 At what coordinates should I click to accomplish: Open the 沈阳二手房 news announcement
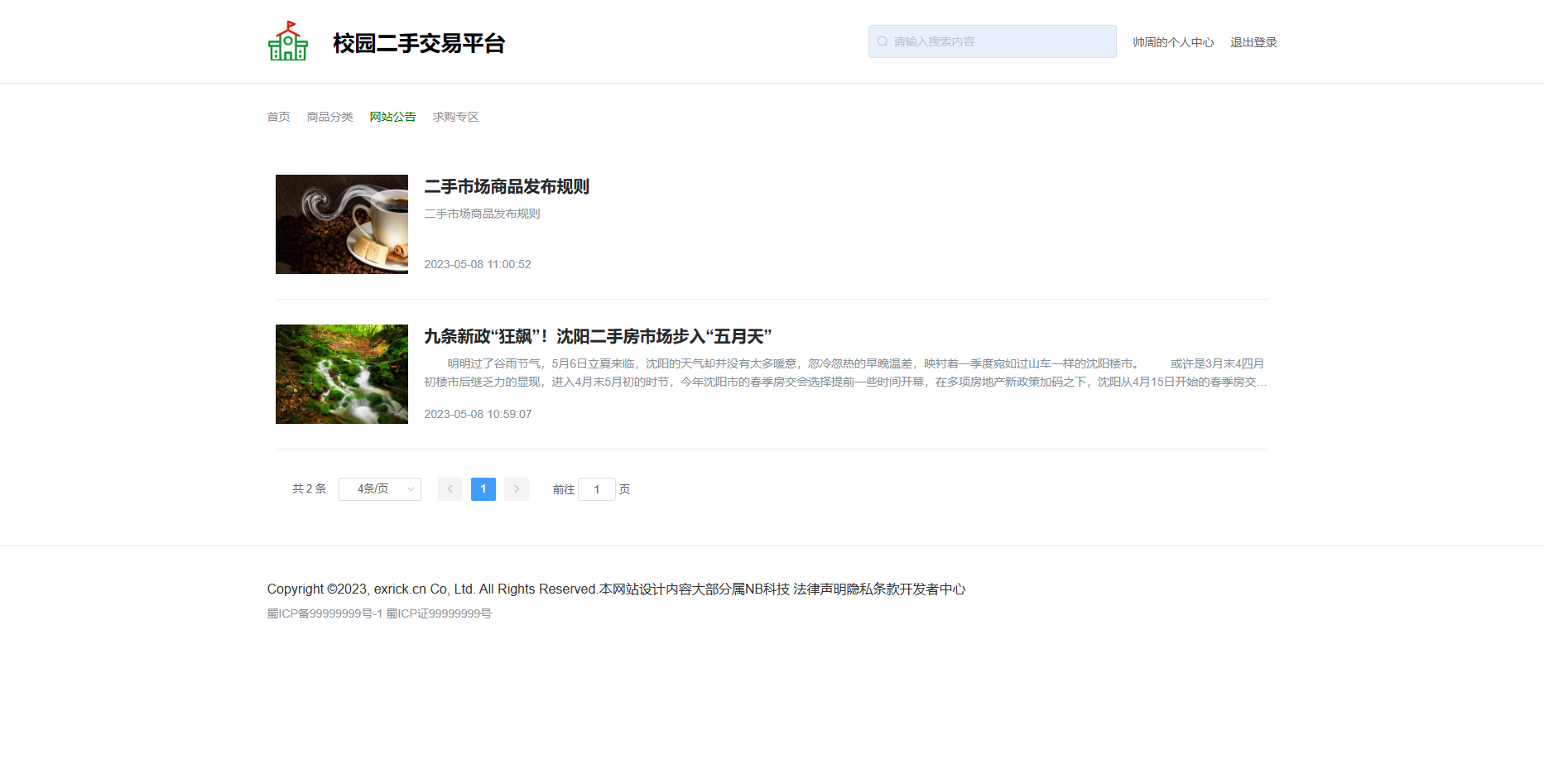pyautogui.click(x=597, y=336)
